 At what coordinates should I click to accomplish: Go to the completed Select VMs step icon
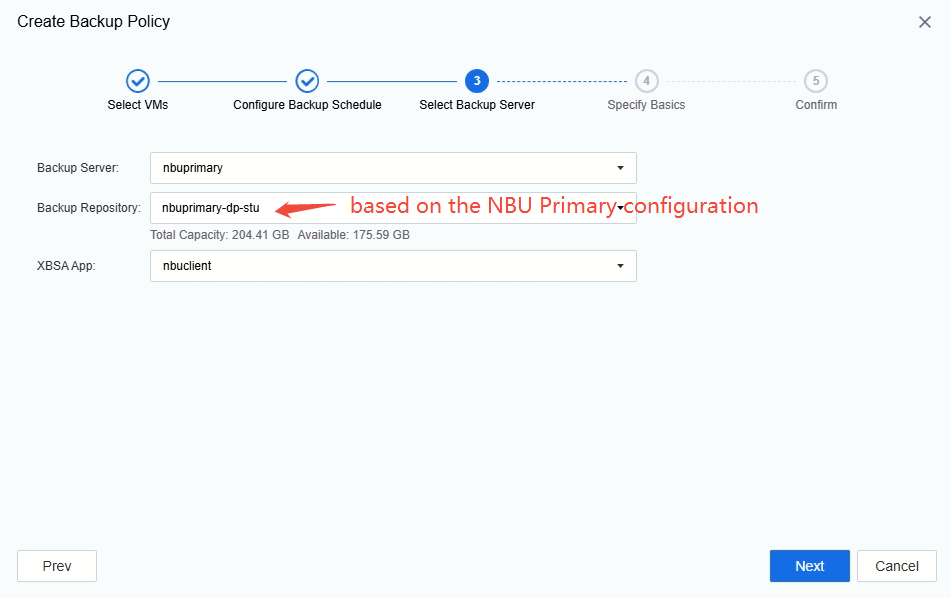coord(138,81)
